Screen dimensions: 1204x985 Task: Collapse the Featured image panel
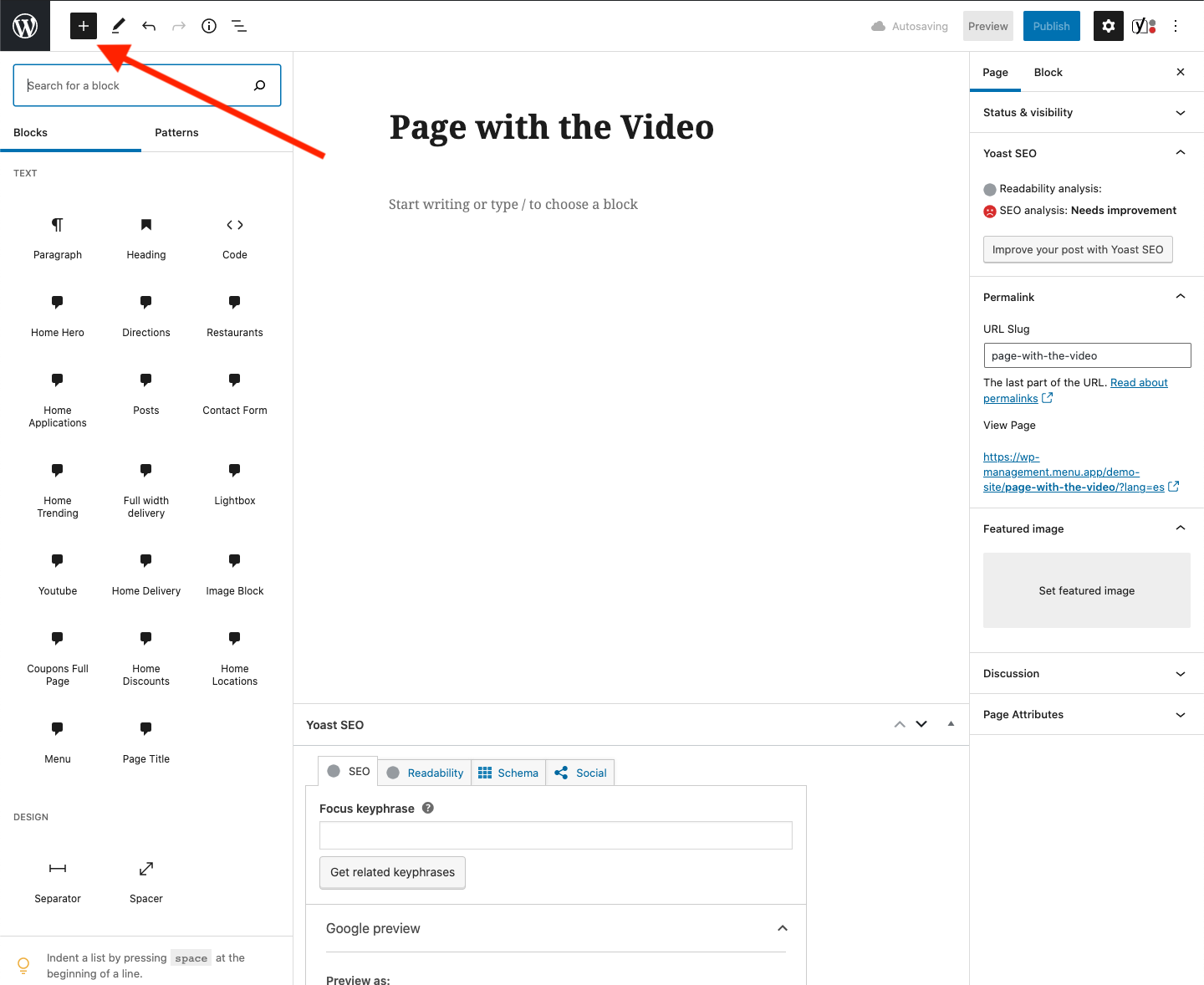coord(1087,528)
